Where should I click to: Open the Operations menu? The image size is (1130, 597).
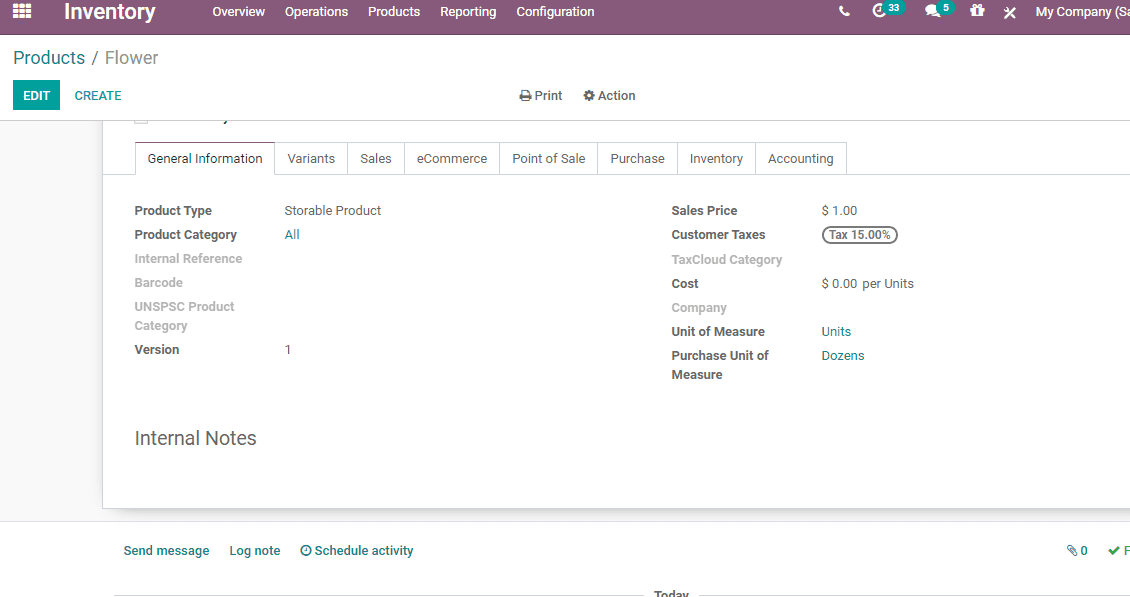coord(316,12)
